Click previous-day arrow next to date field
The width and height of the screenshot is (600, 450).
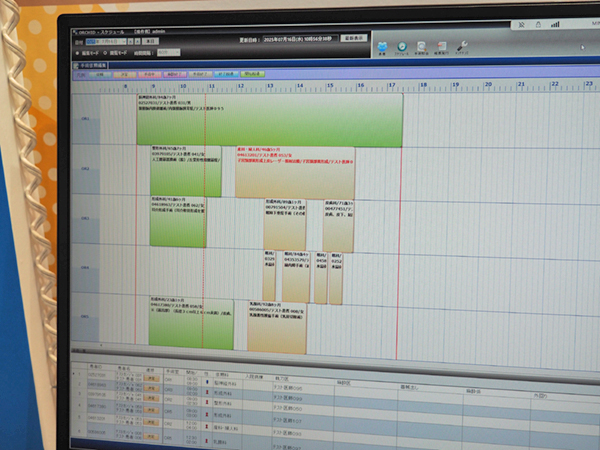click(130, 41)
